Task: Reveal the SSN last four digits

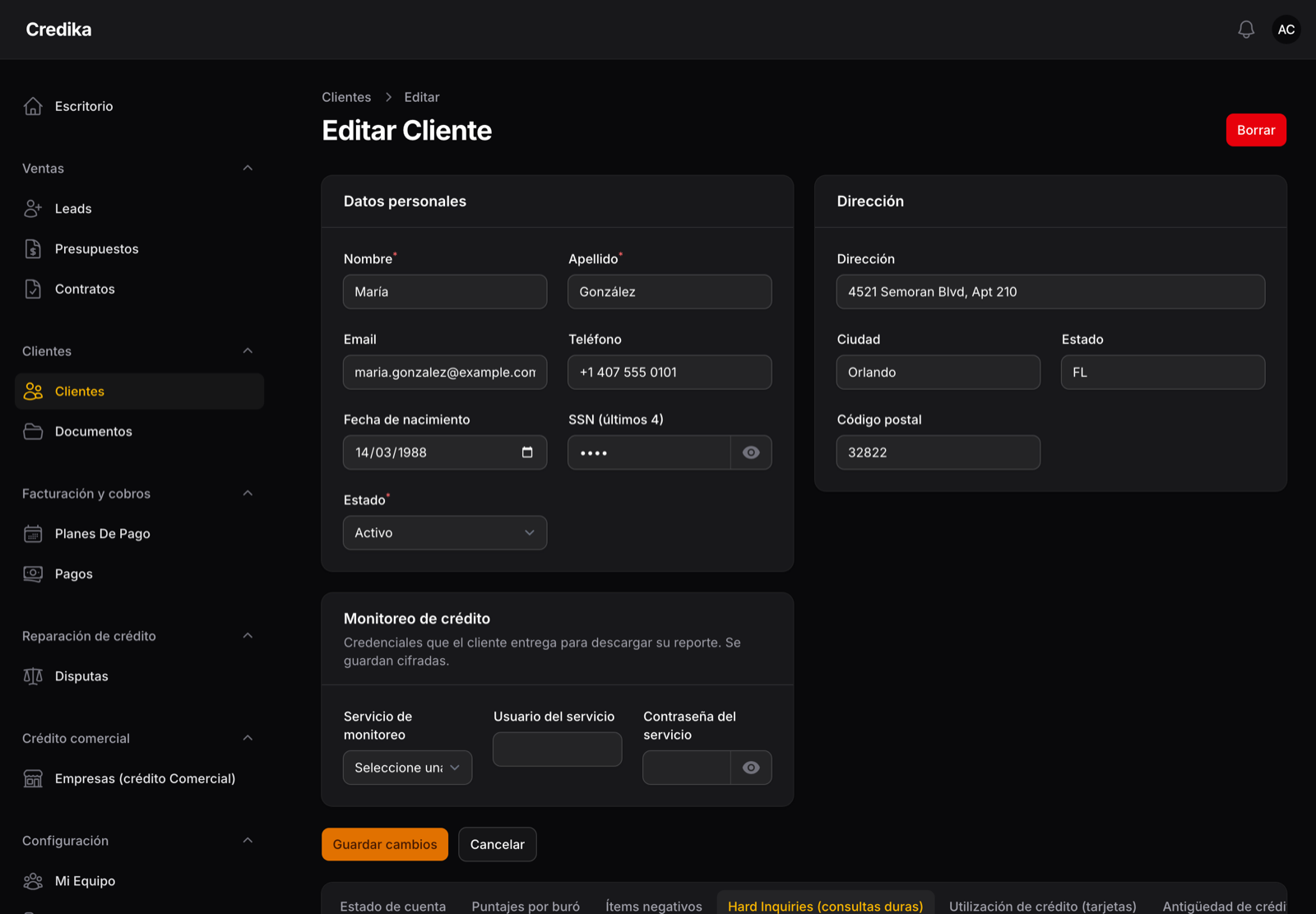Action: point(751,452)
